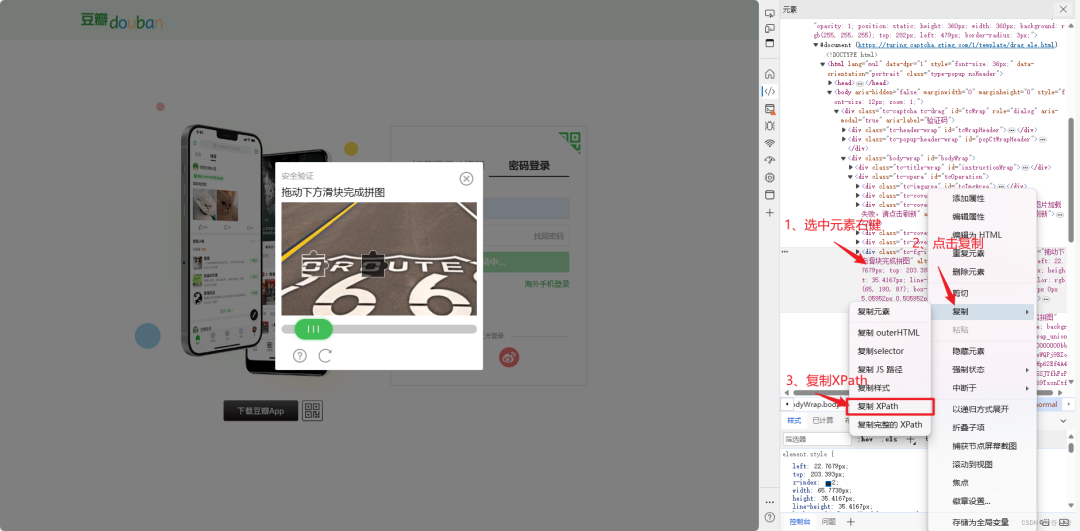This screenshot has width=1080, height=531.
Task: Open the Application window icon
Action: [x=769, y=195]
